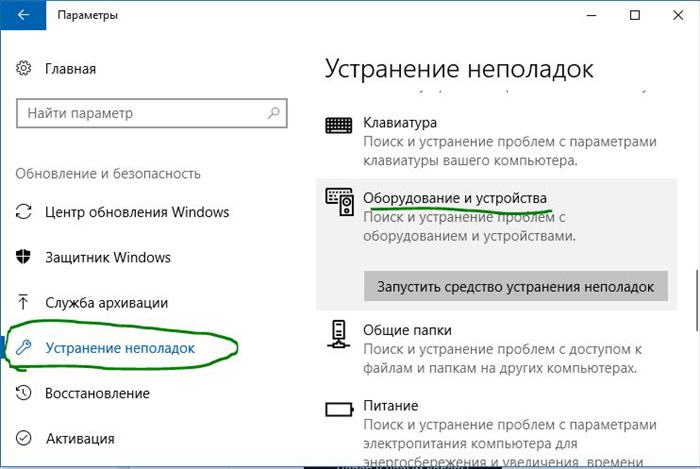Select Оборудование и устройства troubleshooter title

click(x=455, y=198)
